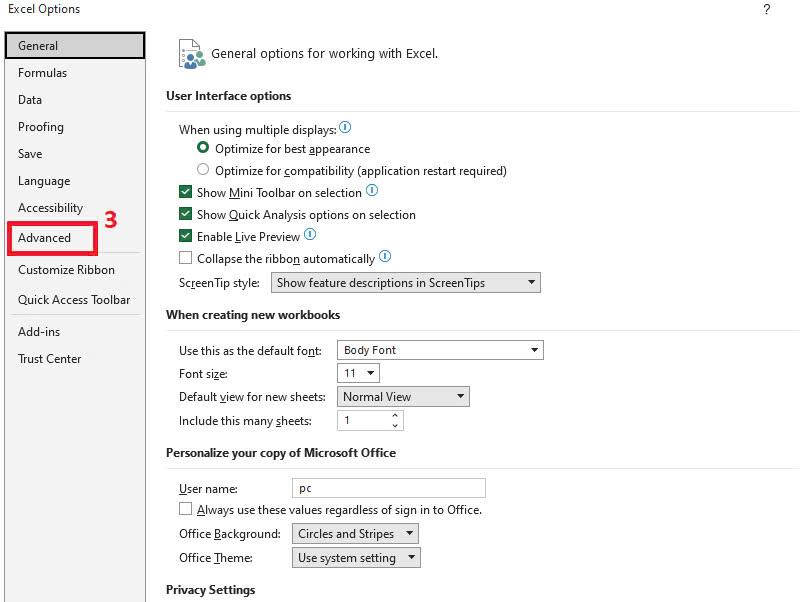Image resolution: width=804 pixels, height=602 pixels.
Task: Uncheck Show Mini Toolbar on selection
Action: point(185,192)
